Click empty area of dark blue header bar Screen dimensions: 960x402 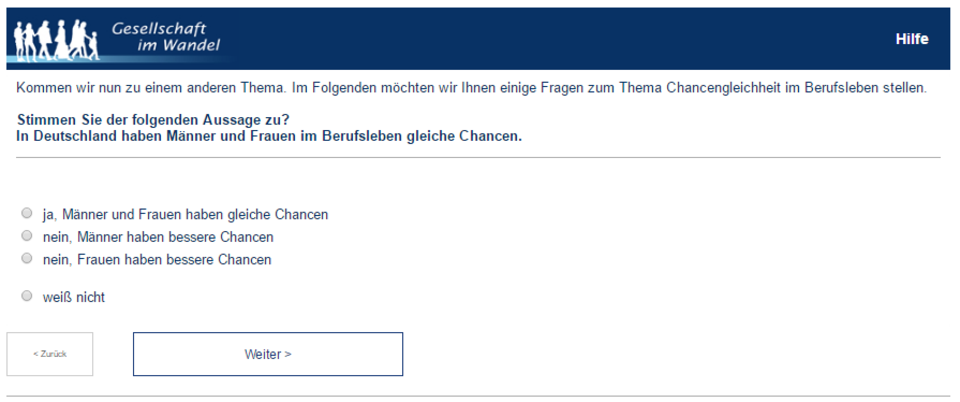tap(551, 39)
